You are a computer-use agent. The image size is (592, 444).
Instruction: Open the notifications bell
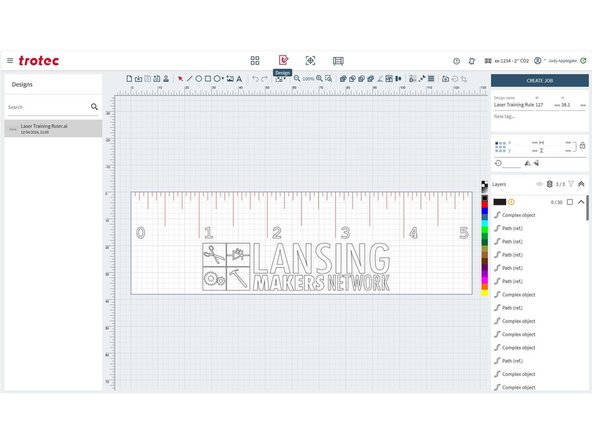point(472,61)
